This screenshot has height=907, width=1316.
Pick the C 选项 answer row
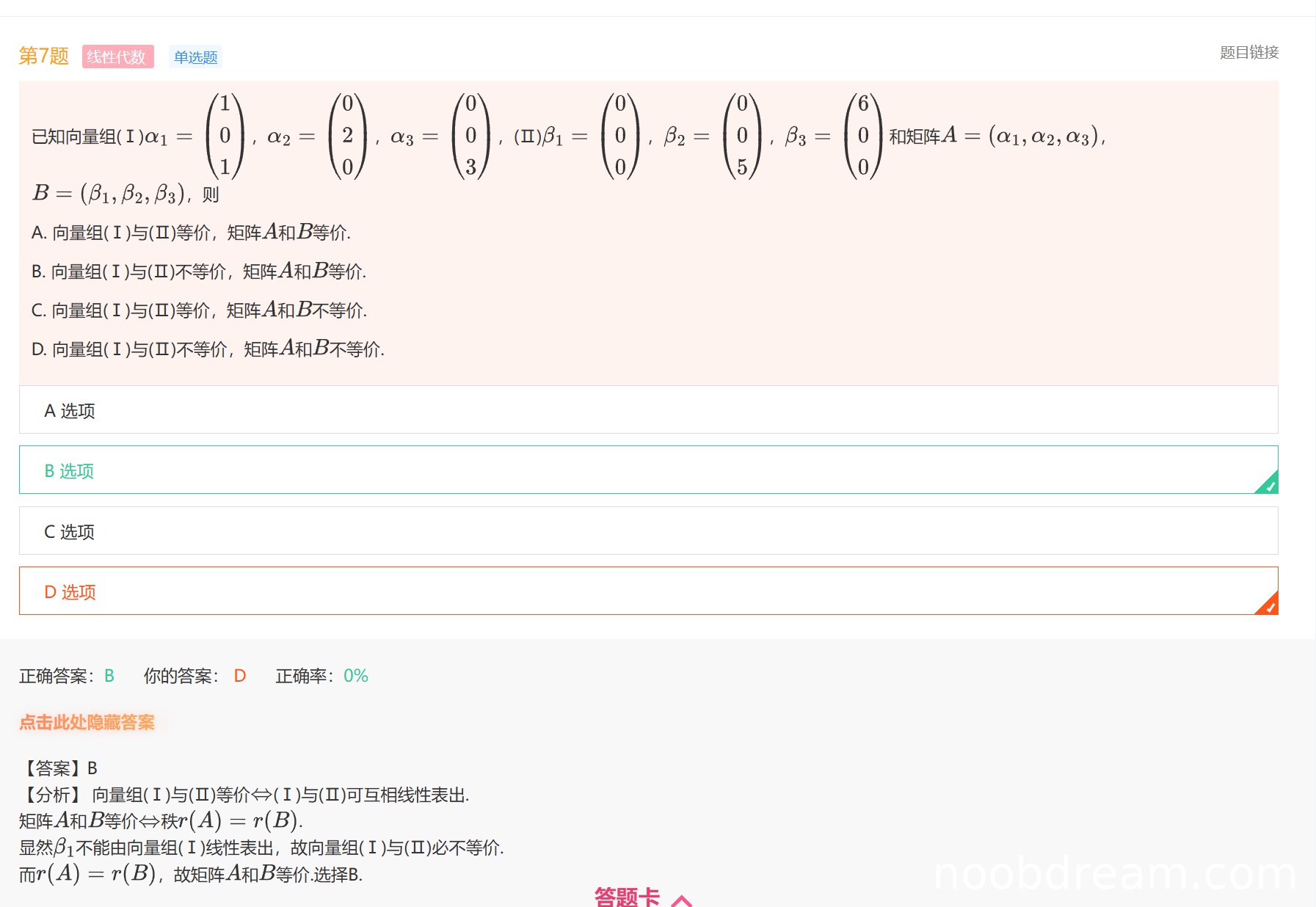coord(648,531)
